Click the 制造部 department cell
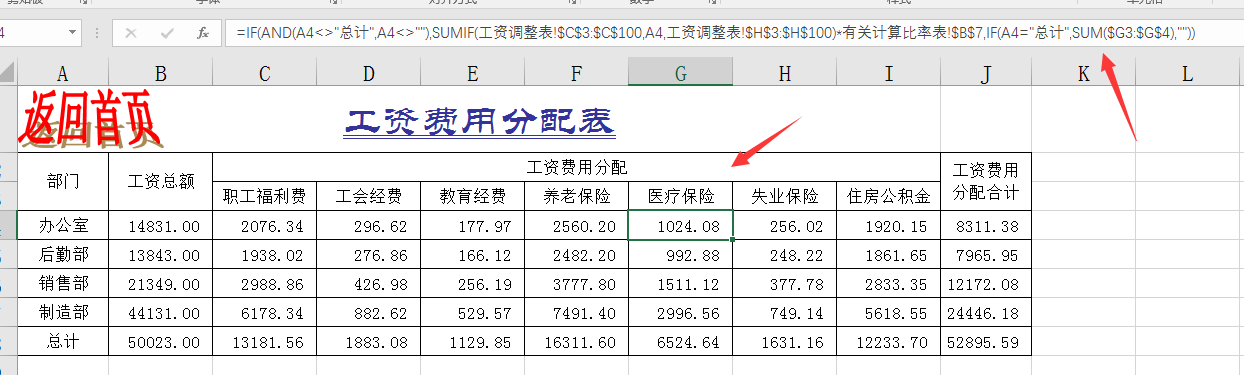 pos(63,312)
